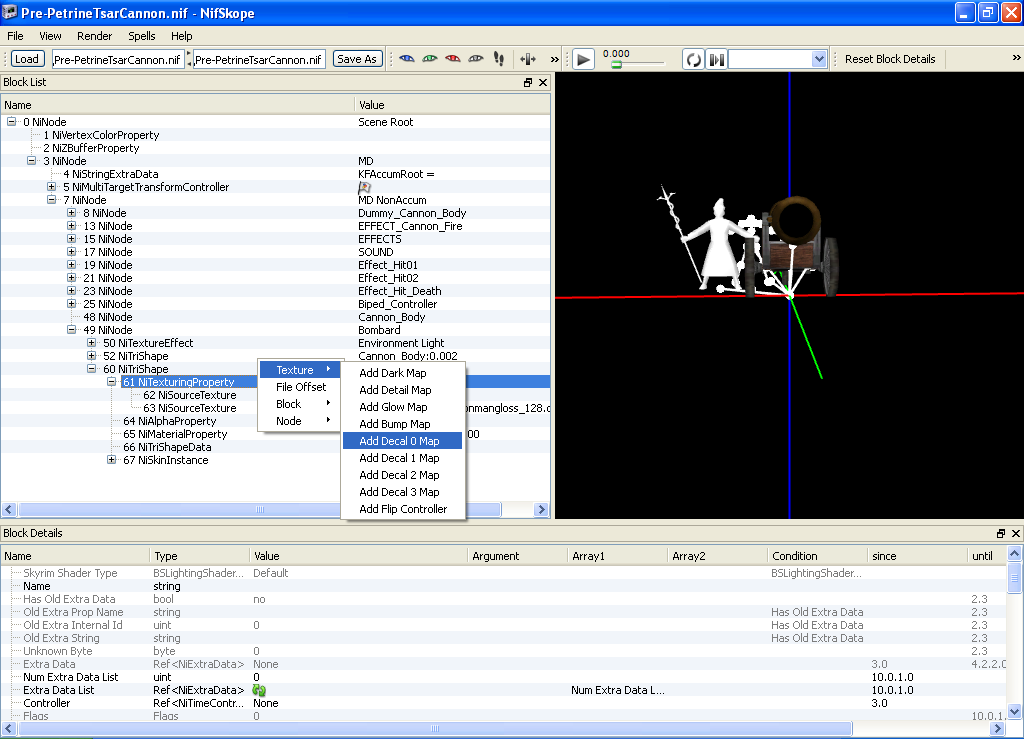Screen dimensions: 1024x739
Task: Collapse 49 NiNode Bombard
Action: coord(72,330)
